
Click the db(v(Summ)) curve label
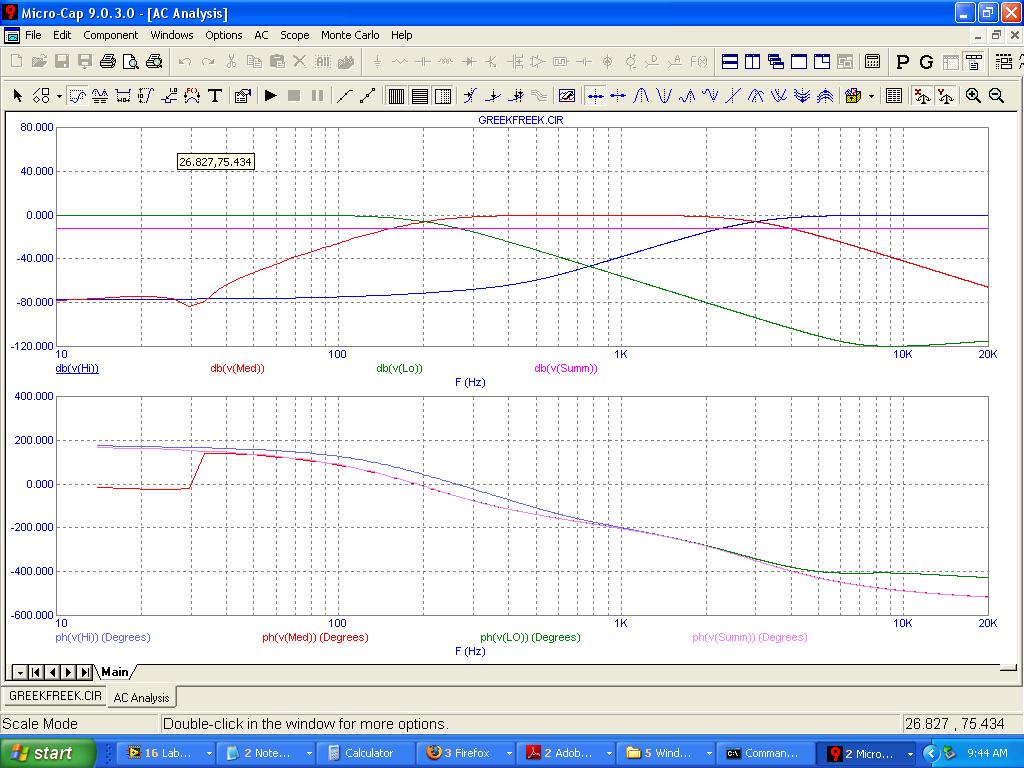coord(566,368)
